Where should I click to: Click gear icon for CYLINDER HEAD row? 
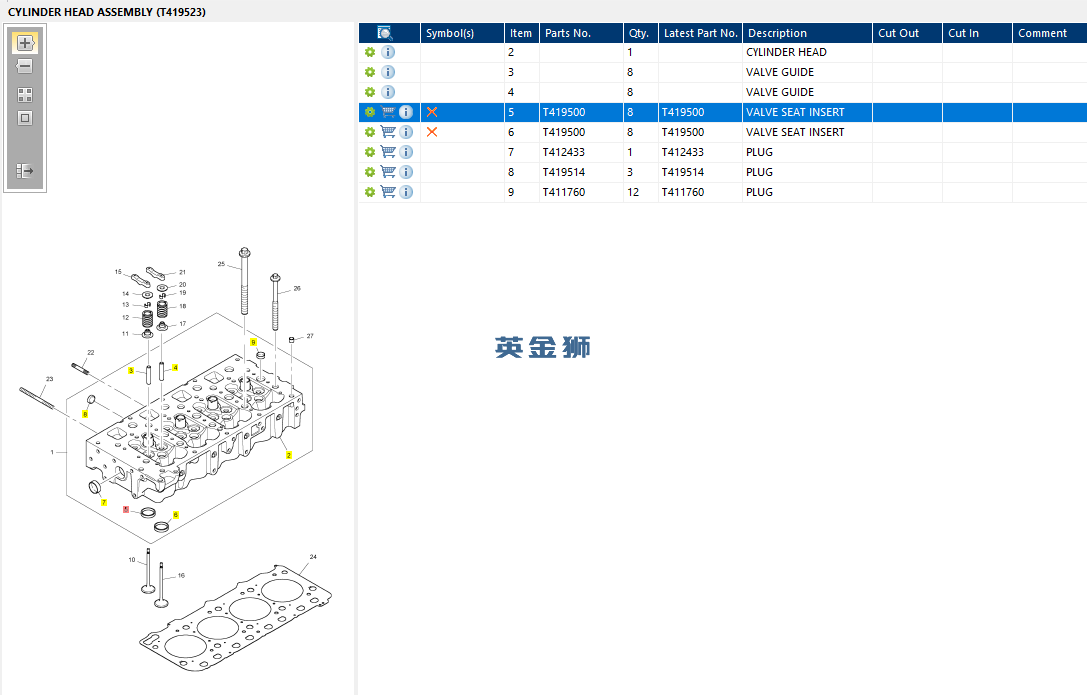370,52
